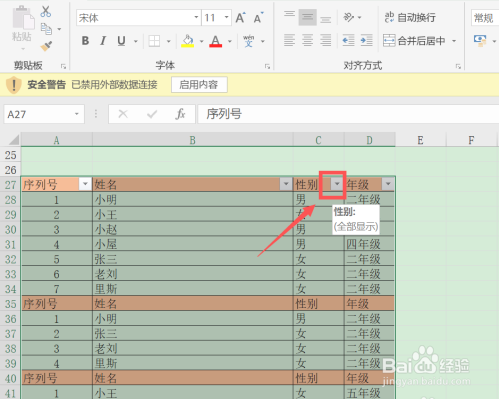The width and height of the screenshot is (499, 399).
Task: Click the Copy icon
Action: [x=46, y=29]
